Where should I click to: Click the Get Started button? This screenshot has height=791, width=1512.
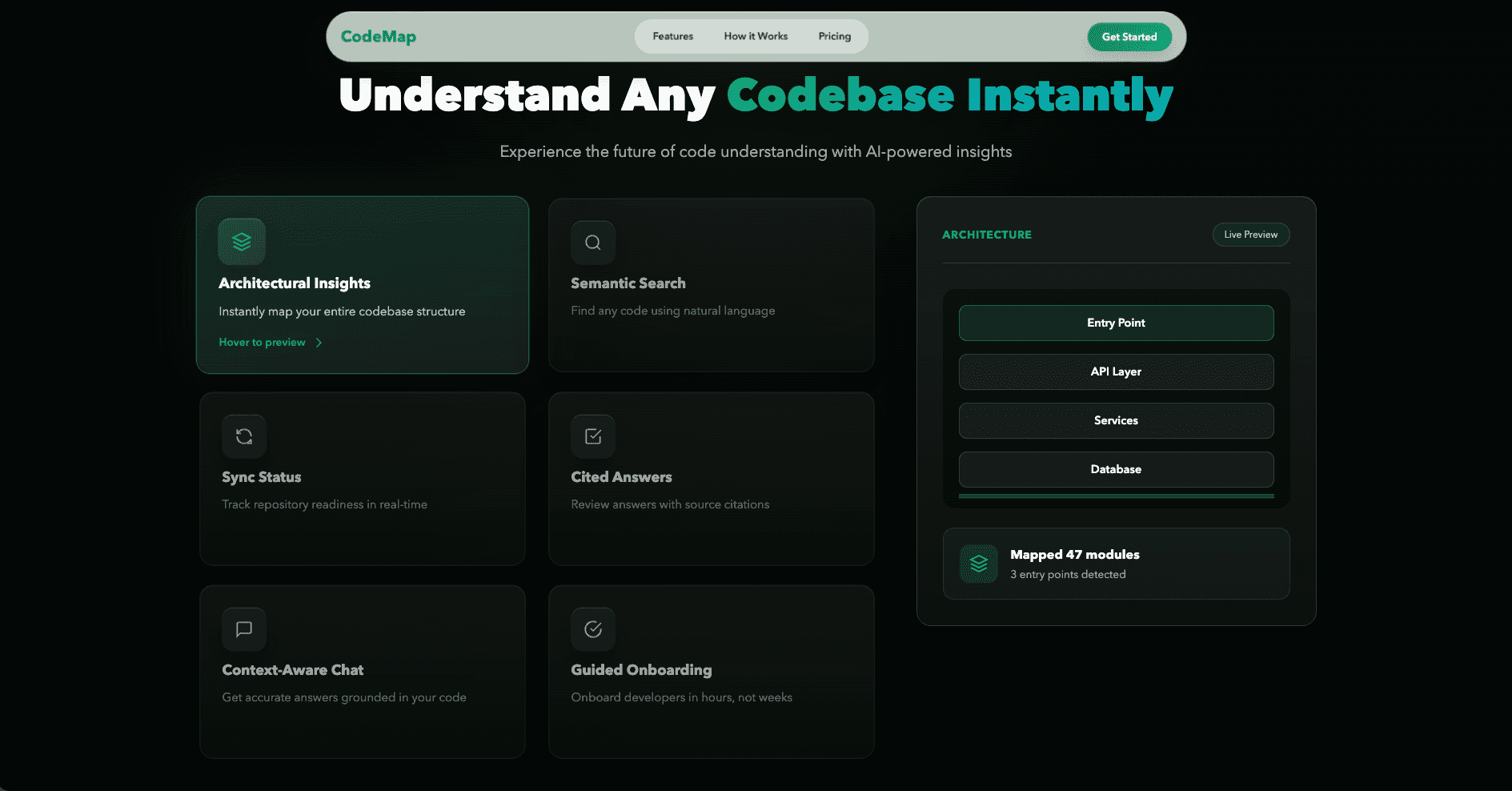[x=1129, y=37]
